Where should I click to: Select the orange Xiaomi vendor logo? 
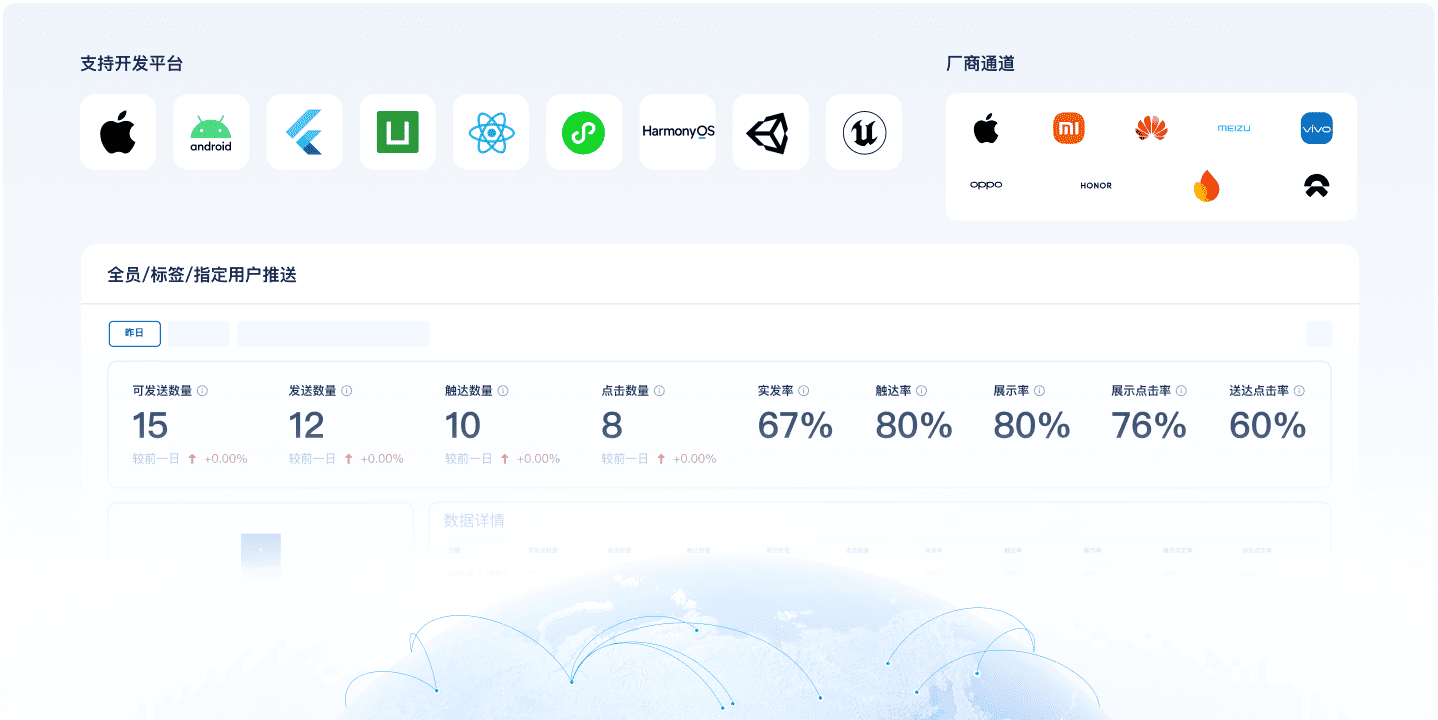pyautogui.click(x=1069, y=128)
